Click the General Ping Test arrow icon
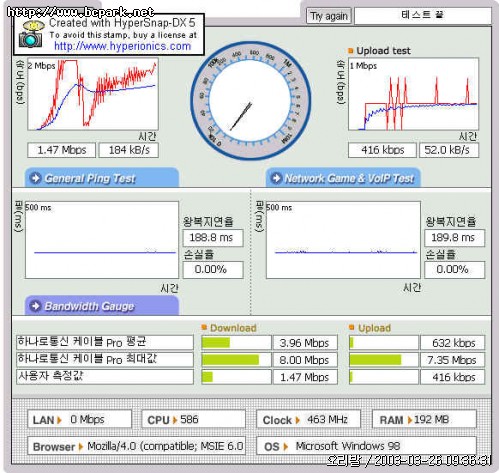 (x=35, y=178)
